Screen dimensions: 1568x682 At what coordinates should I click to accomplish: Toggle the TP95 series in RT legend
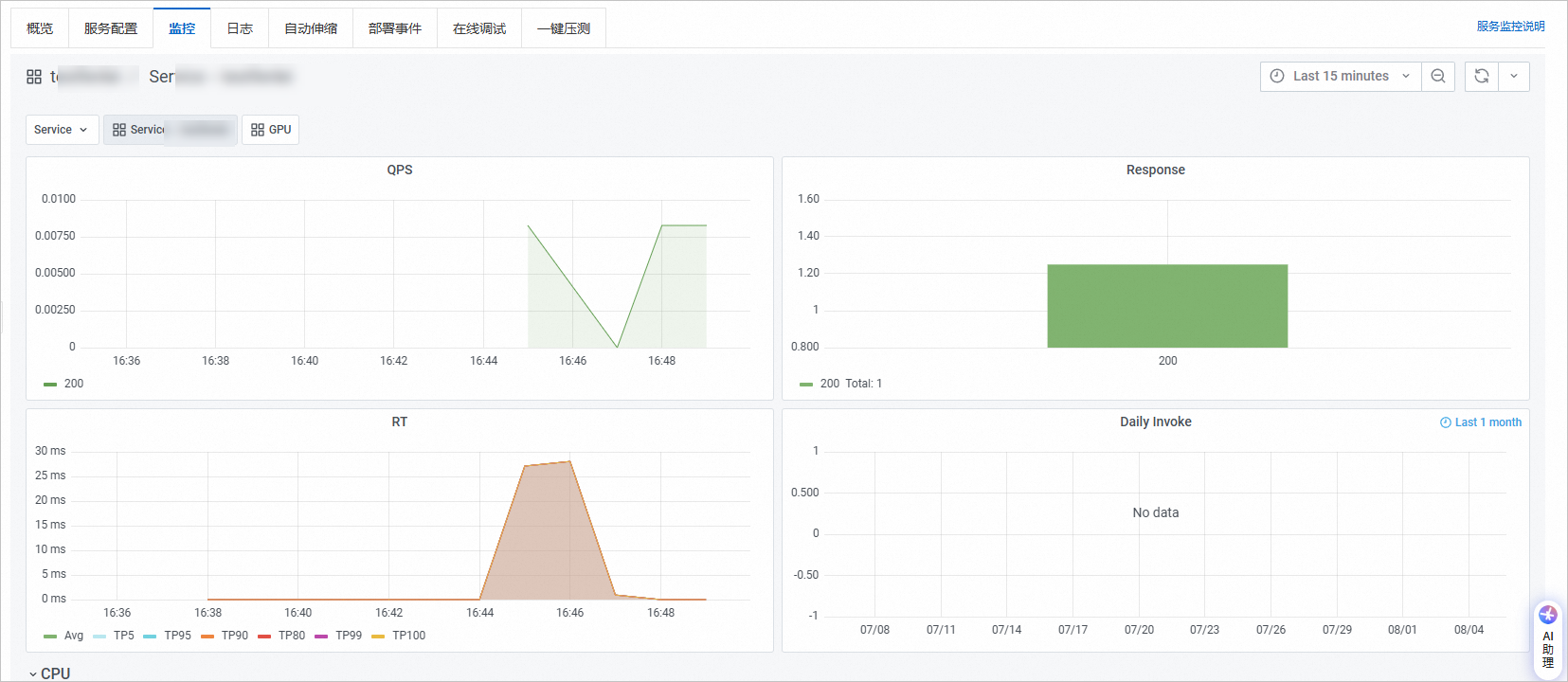[168, 636]
